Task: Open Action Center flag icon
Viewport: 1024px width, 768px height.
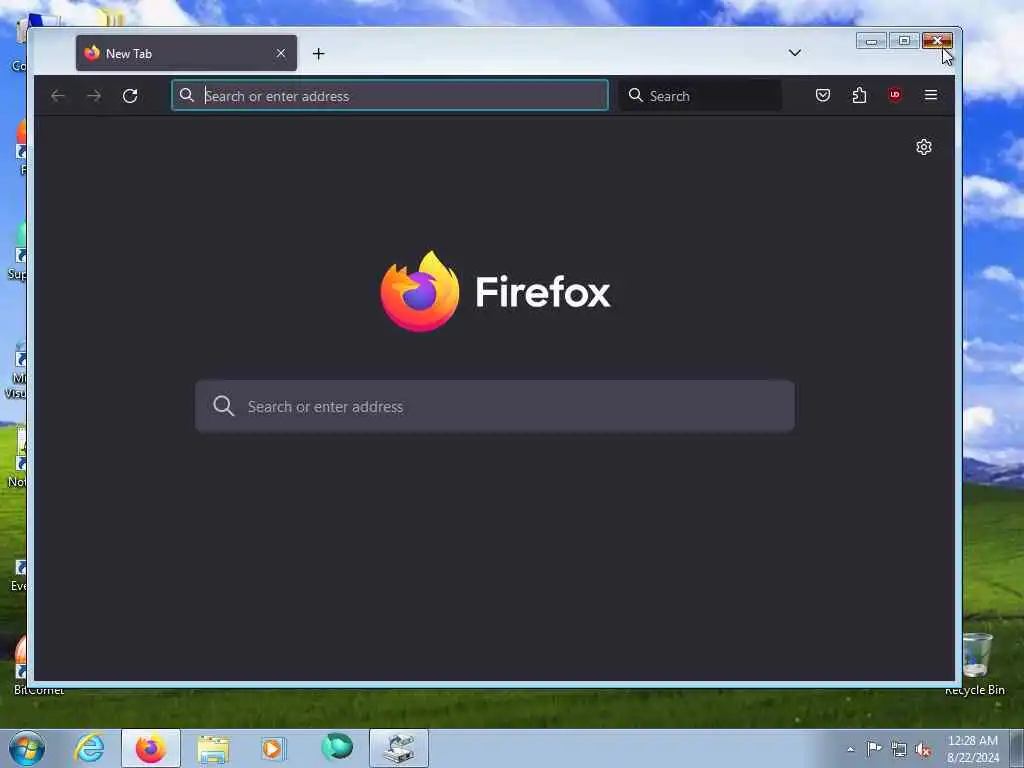Action: (x=874, y=748)
